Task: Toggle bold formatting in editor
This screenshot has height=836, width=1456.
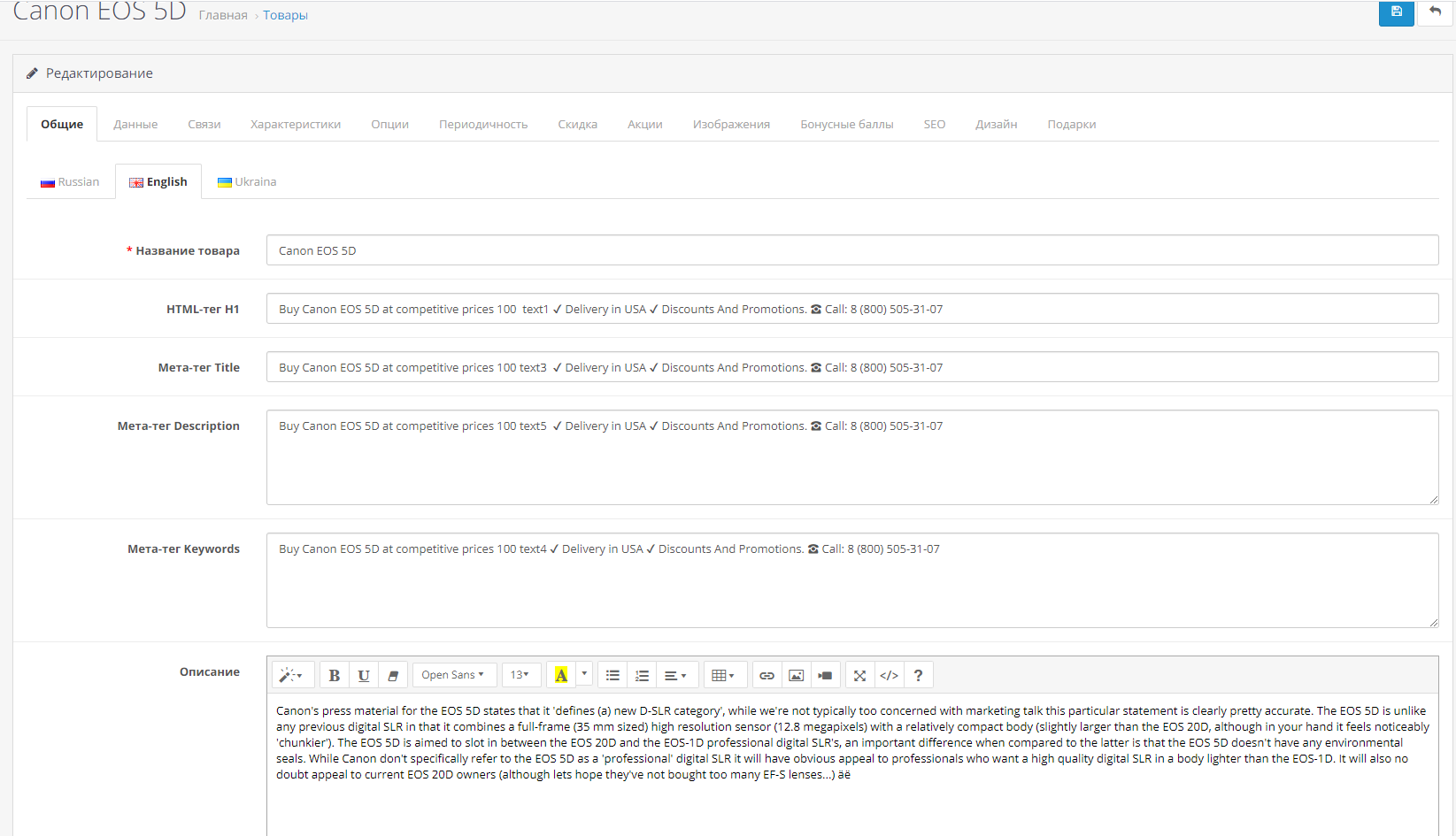Action: coord(335,675)
